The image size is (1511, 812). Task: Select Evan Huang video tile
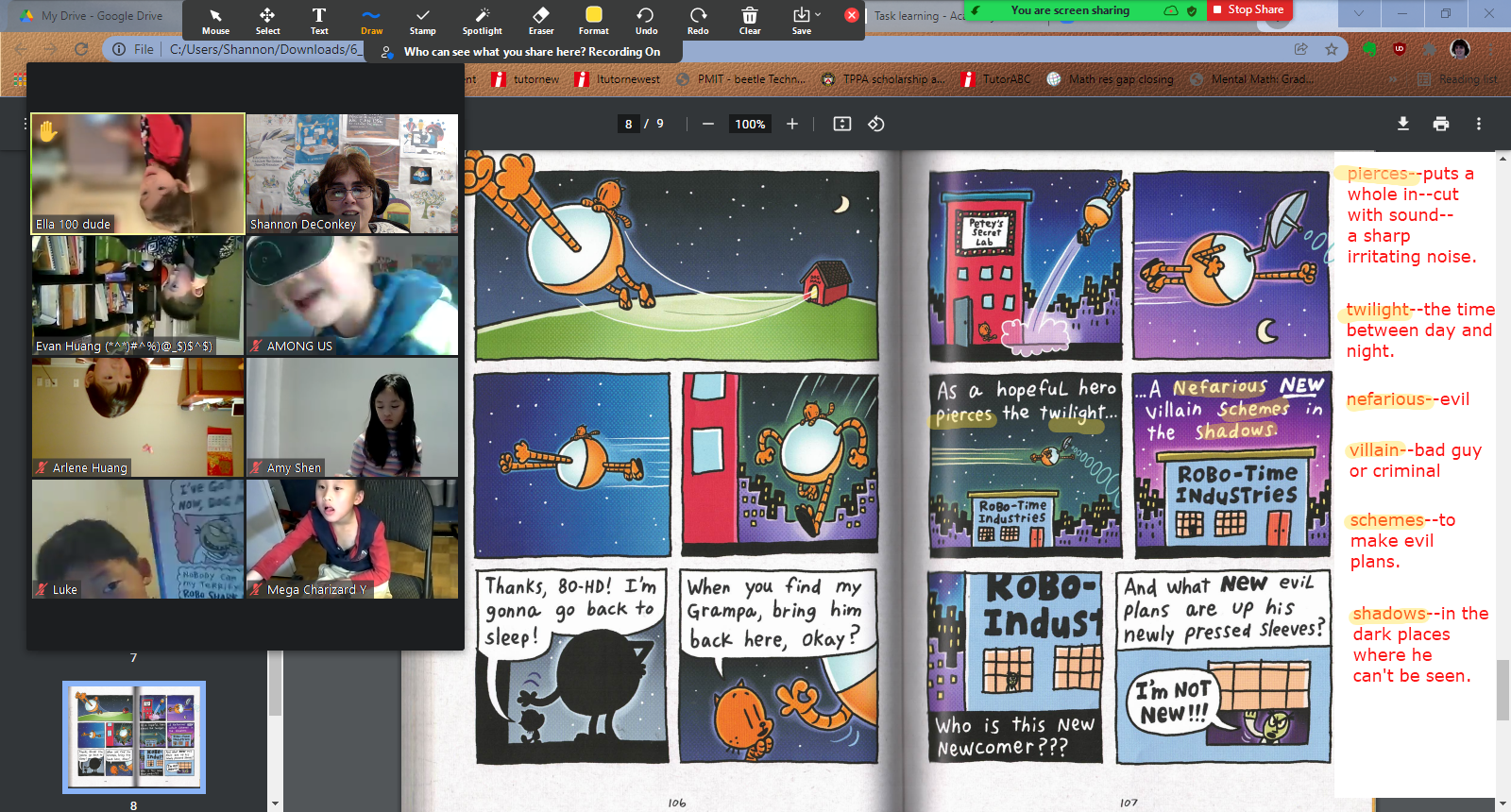(x=138, y=296)
